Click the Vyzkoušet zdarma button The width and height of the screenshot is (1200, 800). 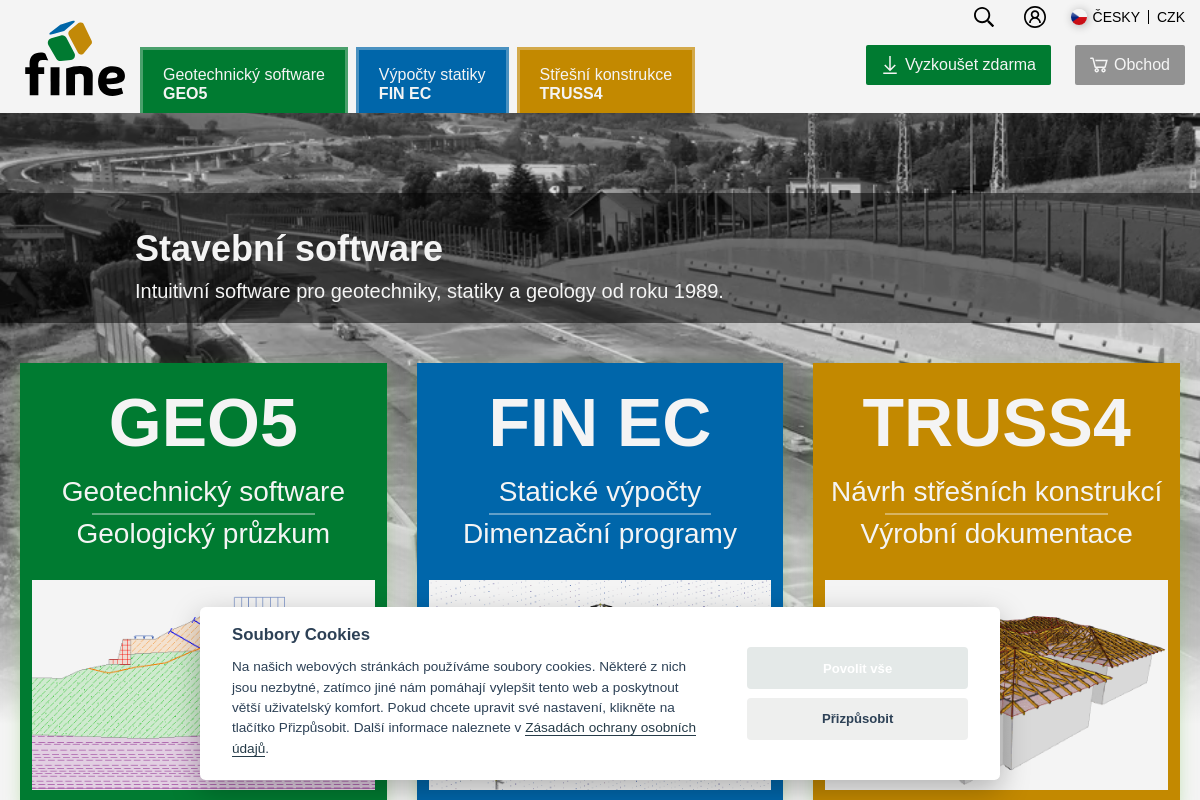958,65
